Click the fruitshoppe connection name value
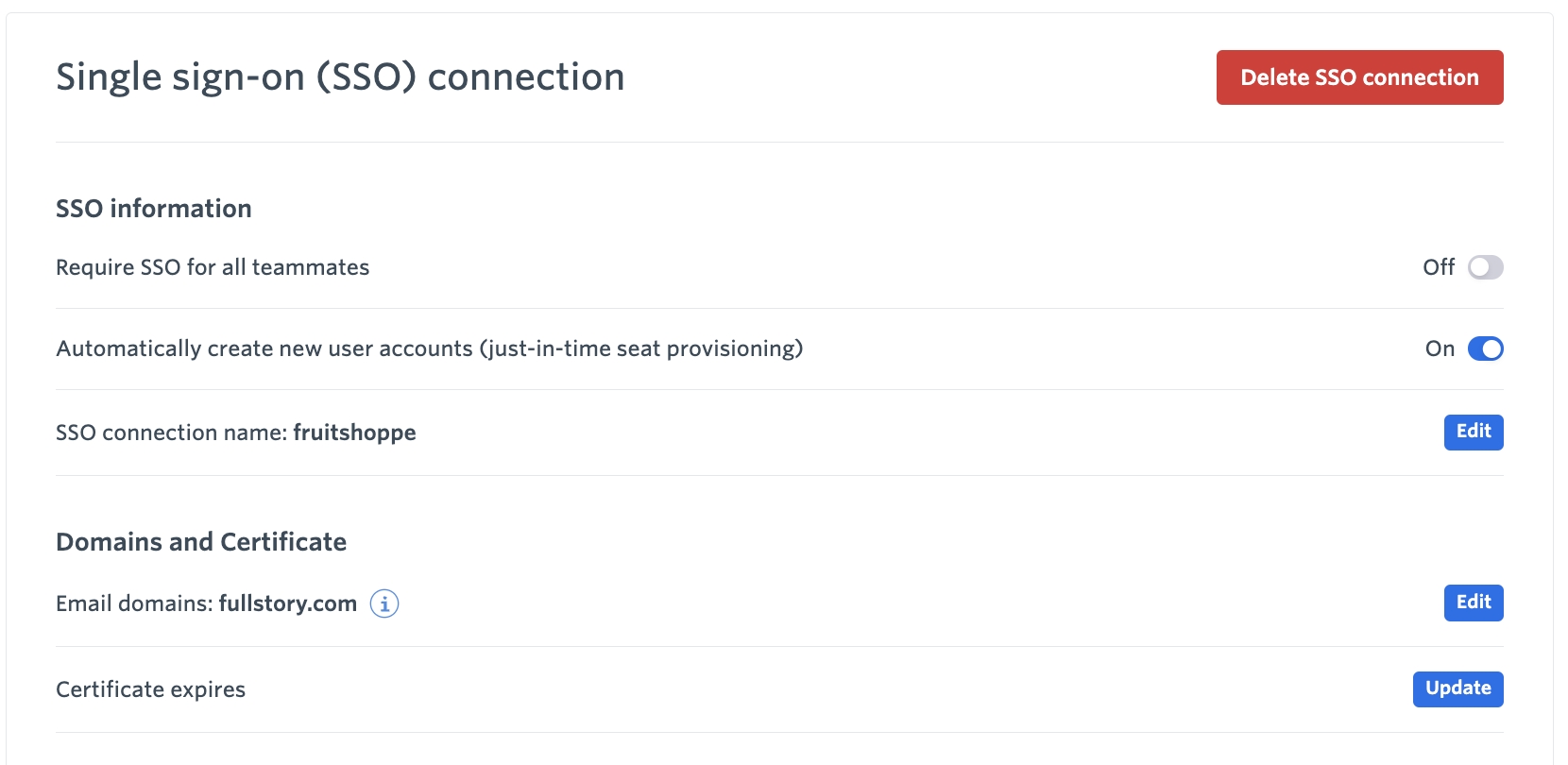 (x=354, y=433)
